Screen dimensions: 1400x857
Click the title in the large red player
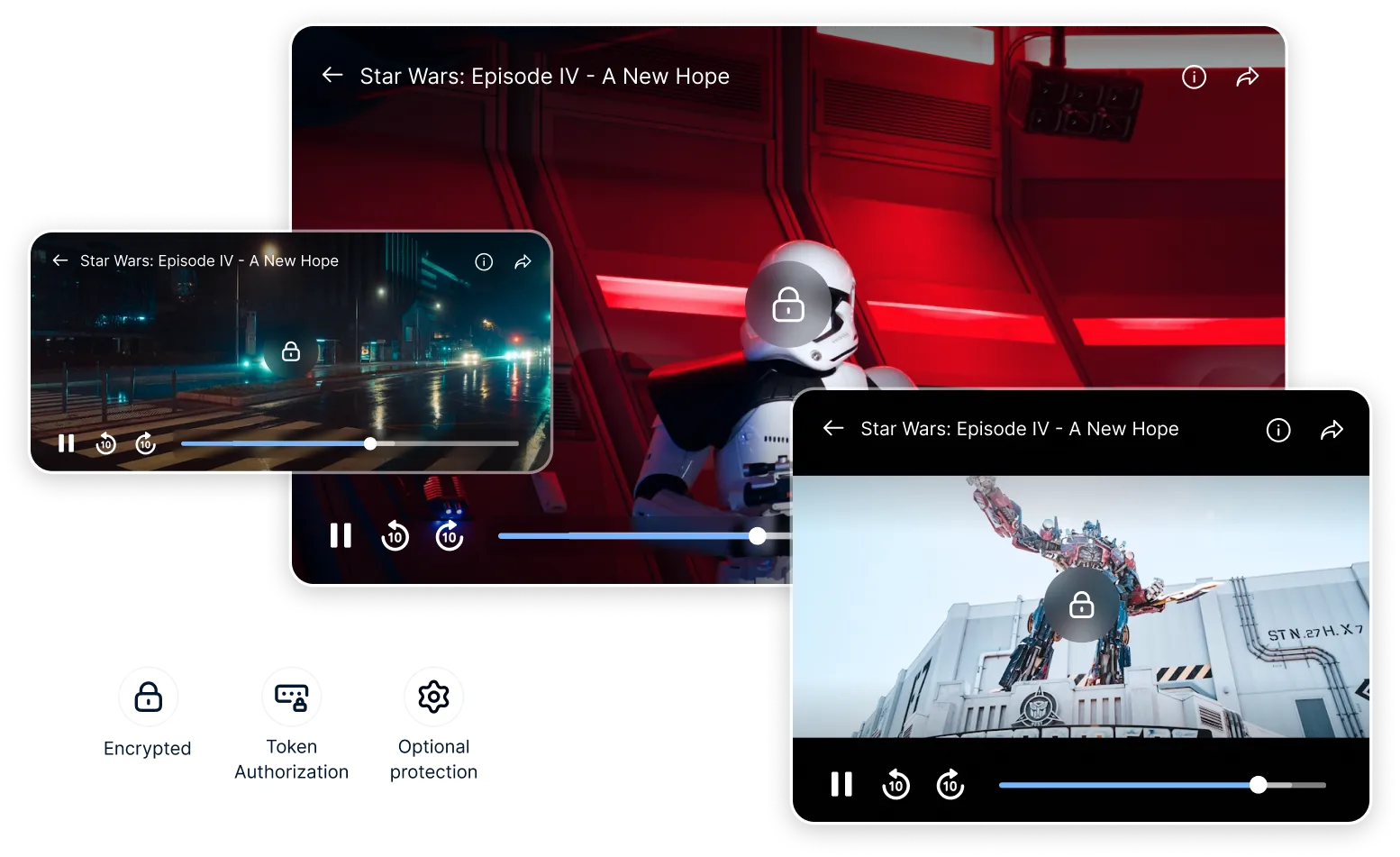tap(545, 77)
